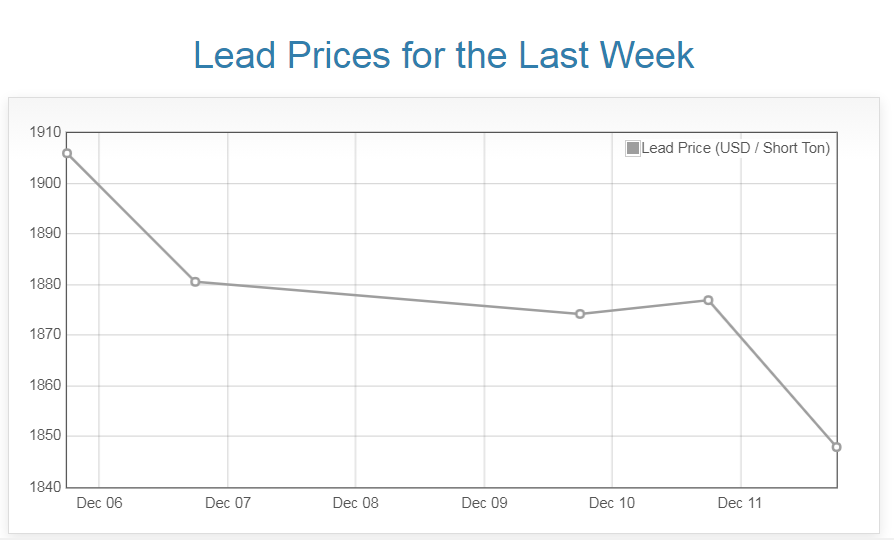Toggle the "Lead Price (USD / Short Ton)" legend label
894x540 pixels.
click(735, 148)
